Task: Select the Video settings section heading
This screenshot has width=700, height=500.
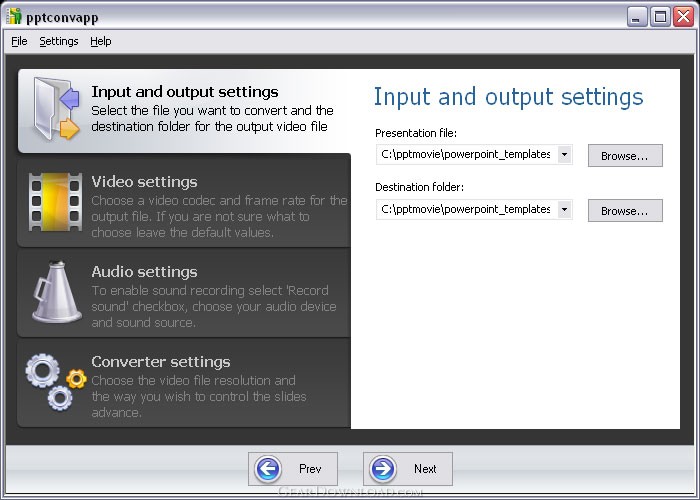Action: tap(144, 182)
